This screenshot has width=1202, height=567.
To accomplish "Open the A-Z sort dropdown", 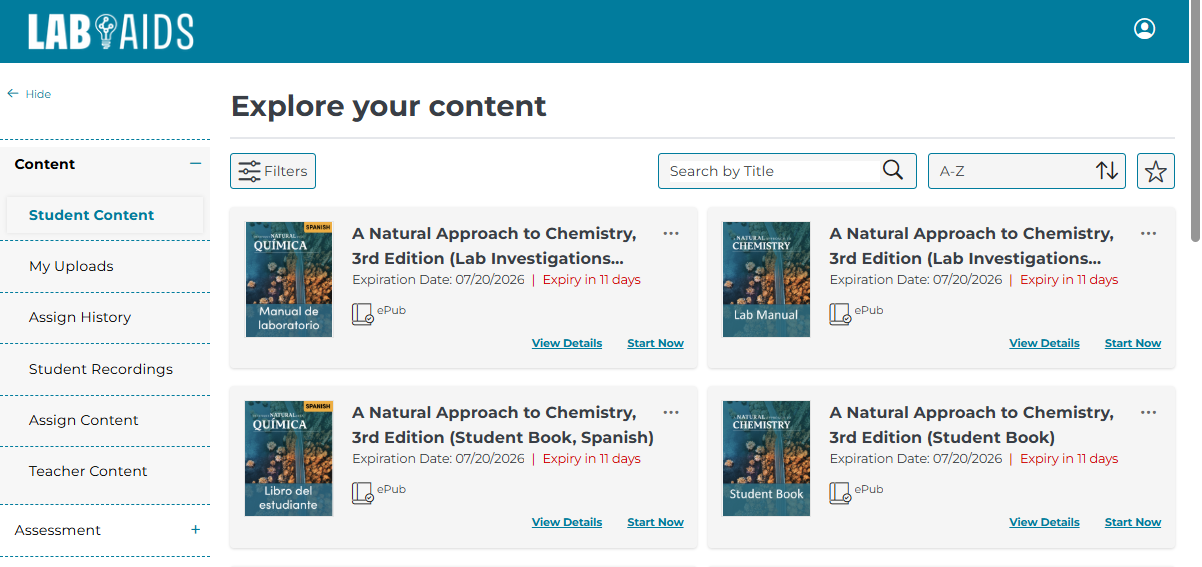I will click(1027, 171).
